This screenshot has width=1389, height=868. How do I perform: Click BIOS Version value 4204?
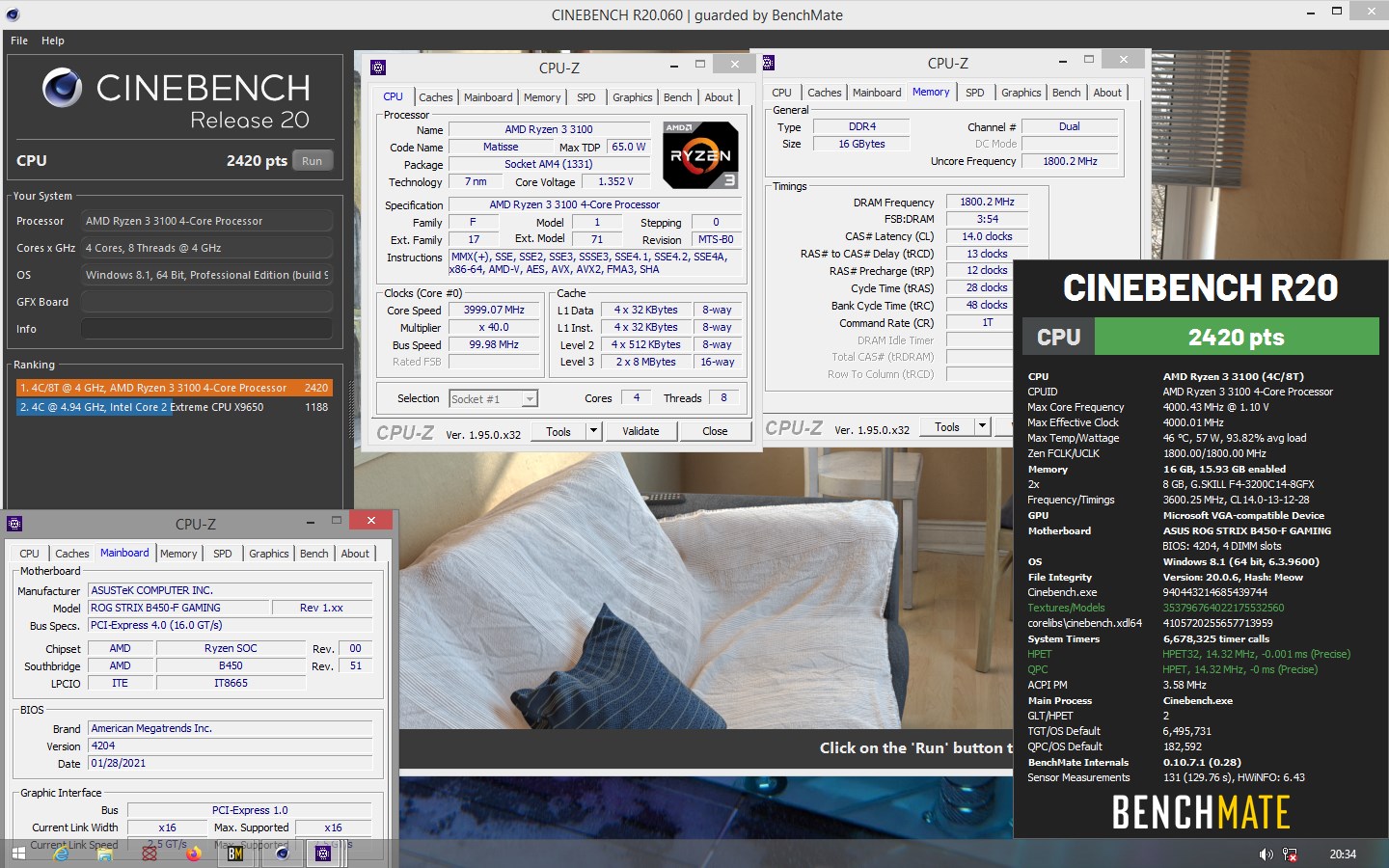pyautogui.click(x=231, y=746)
